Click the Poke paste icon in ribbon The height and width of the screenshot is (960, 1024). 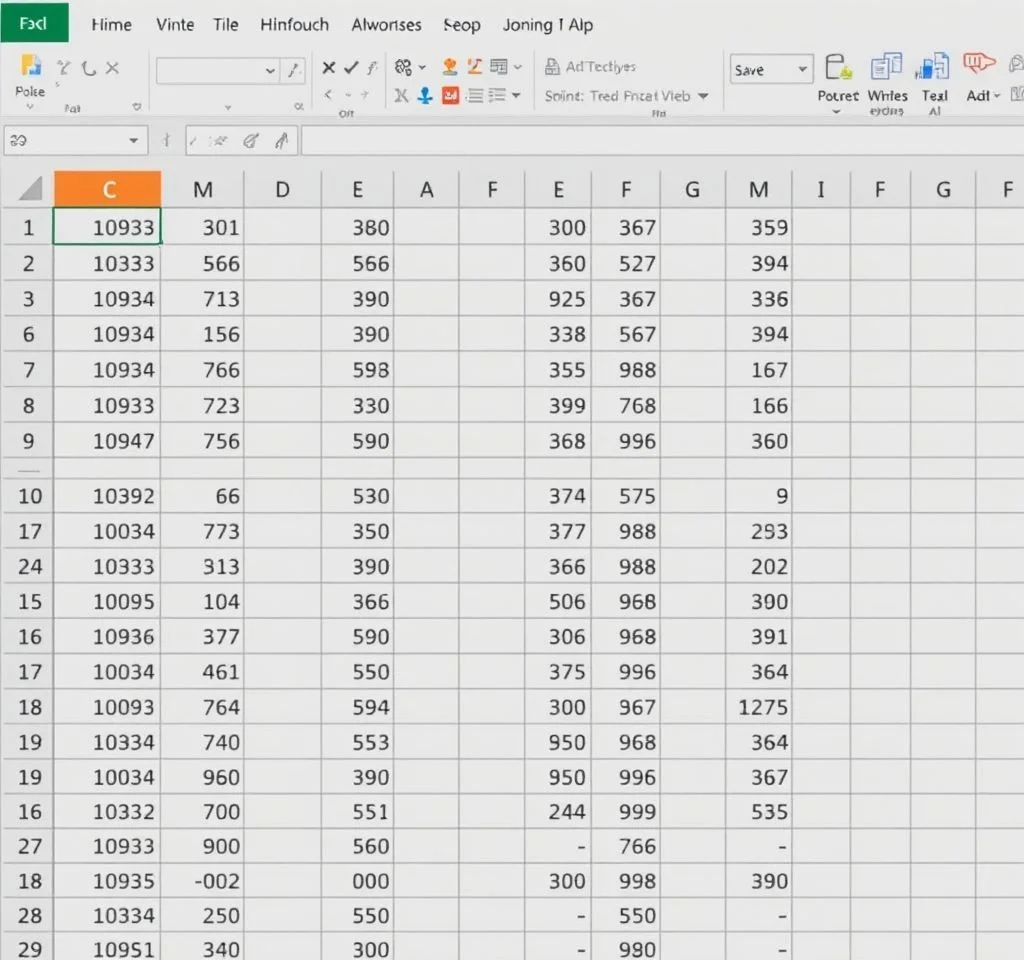point(31,69)
